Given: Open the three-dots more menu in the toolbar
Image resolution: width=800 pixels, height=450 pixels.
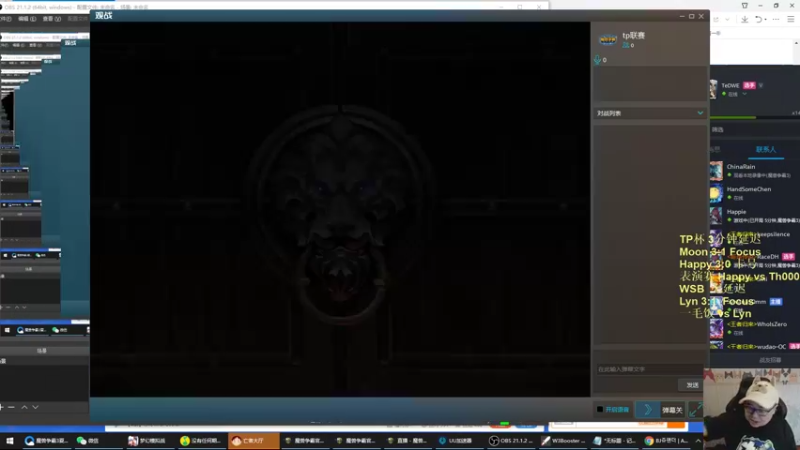Looking at the screenshot, I should tap(776, 19).
